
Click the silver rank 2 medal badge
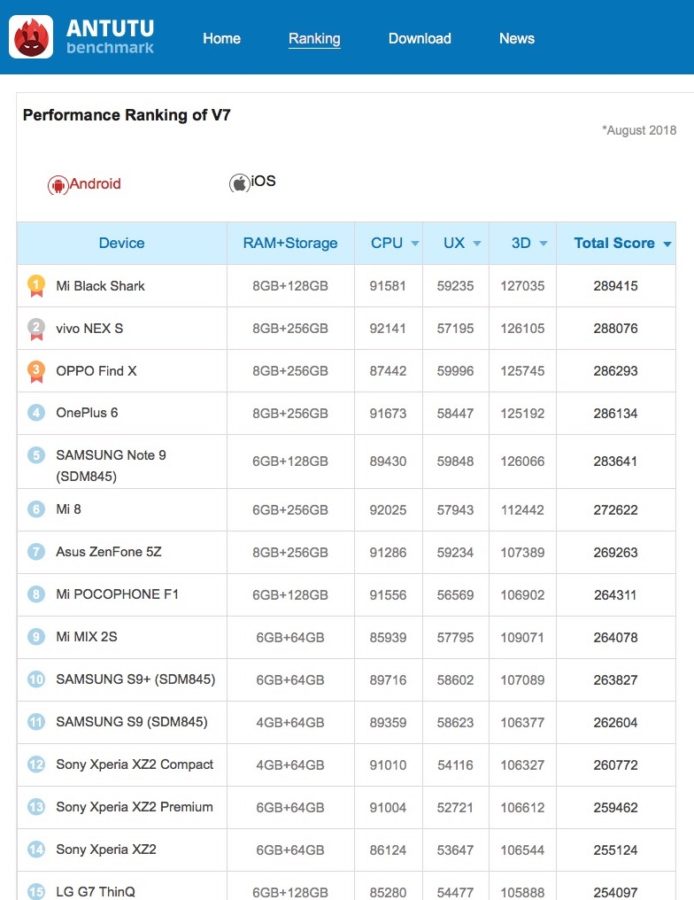point(36,329)
